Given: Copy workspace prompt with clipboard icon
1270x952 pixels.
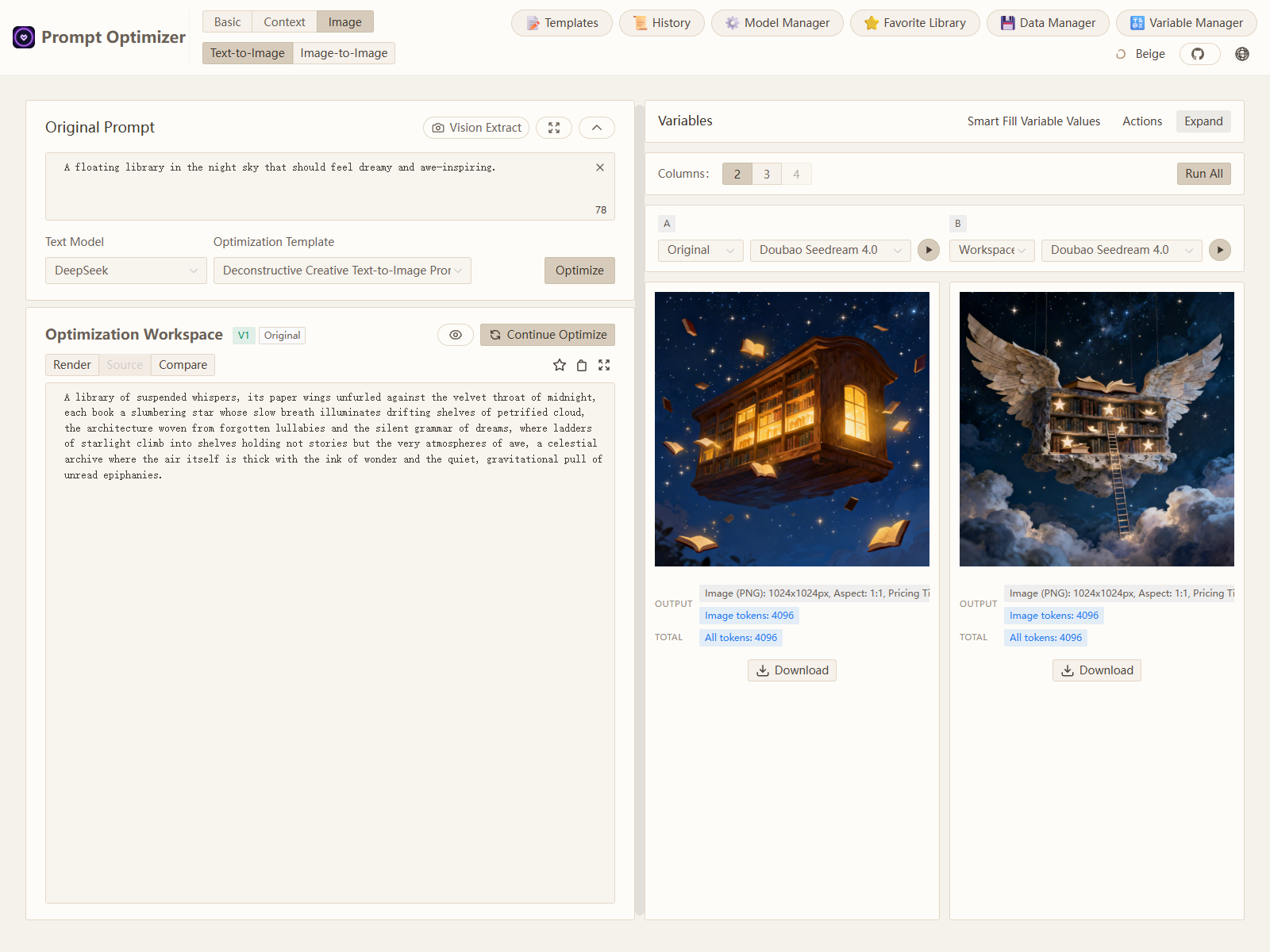Looking at the screenshot, I should pos(582,365).
